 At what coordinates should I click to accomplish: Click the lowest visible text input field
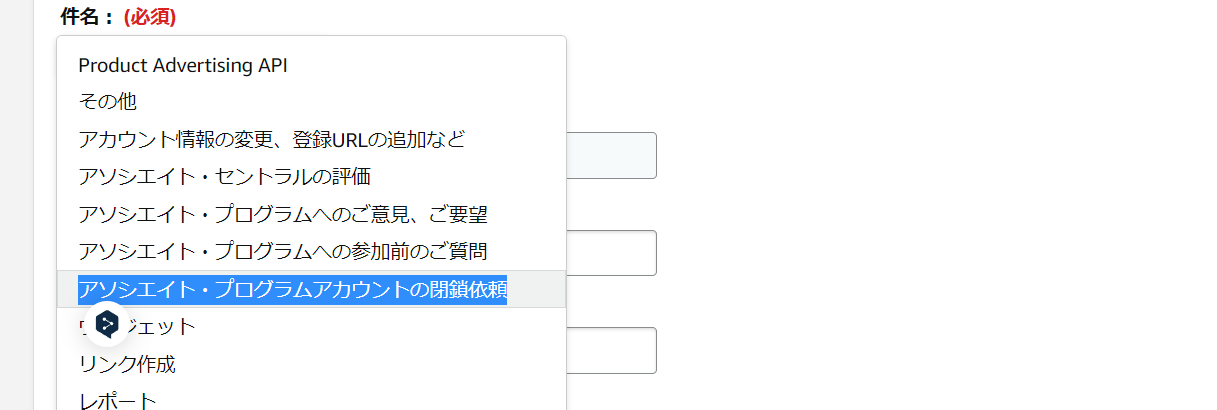[x=611, y=350]
